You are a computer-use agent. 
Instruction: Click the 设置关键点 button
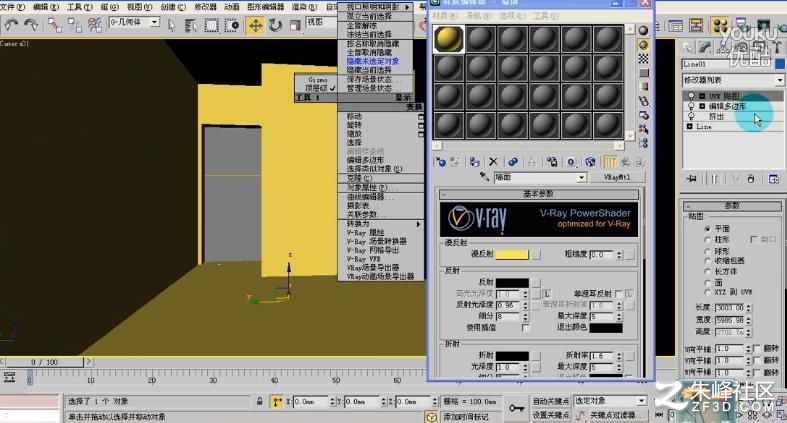coord(551,415)
